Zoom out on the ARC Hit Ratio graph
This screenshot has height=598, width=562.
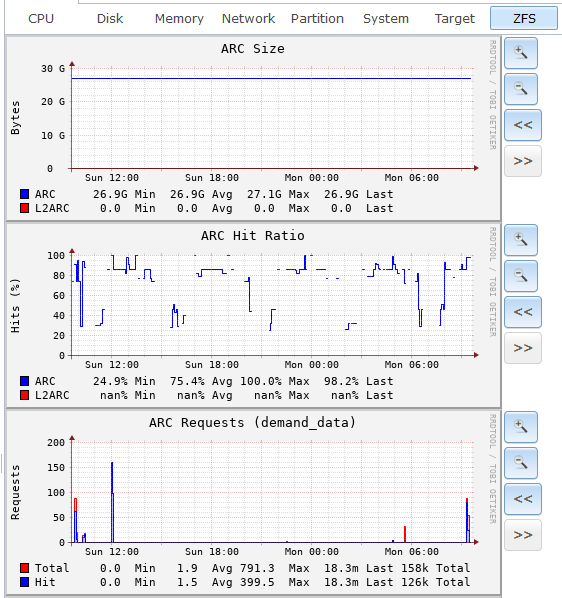pos(521,276)
